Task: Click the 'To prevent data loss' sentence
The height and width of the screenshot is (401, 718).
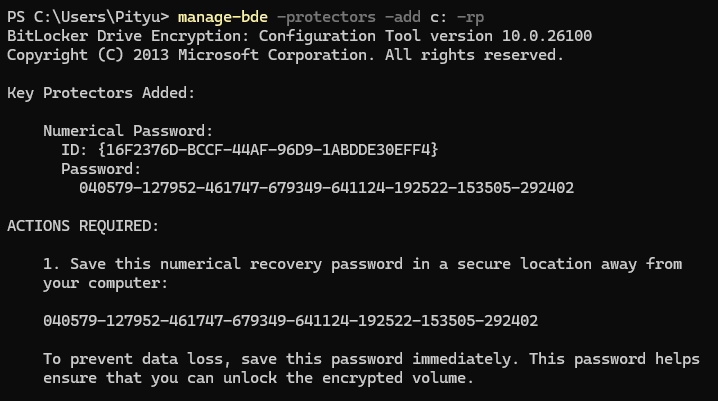Action: pos(371,359)
